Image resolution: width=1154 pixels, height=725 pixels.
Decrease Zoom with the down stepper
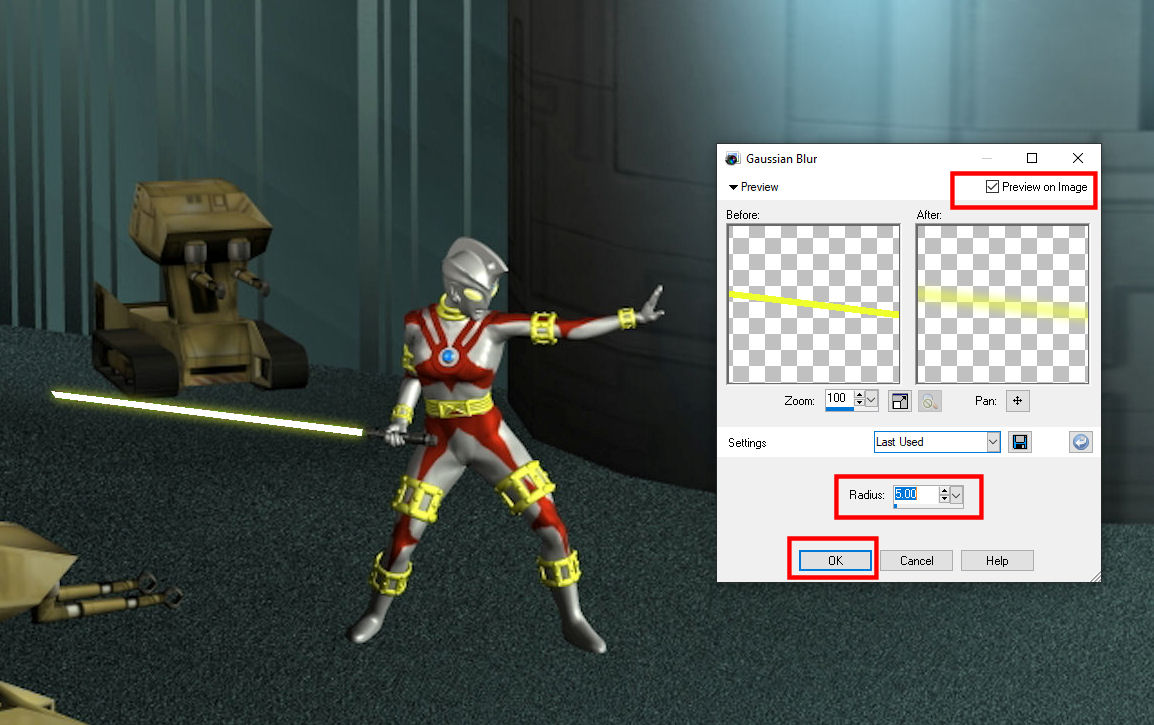pos(859,403)
